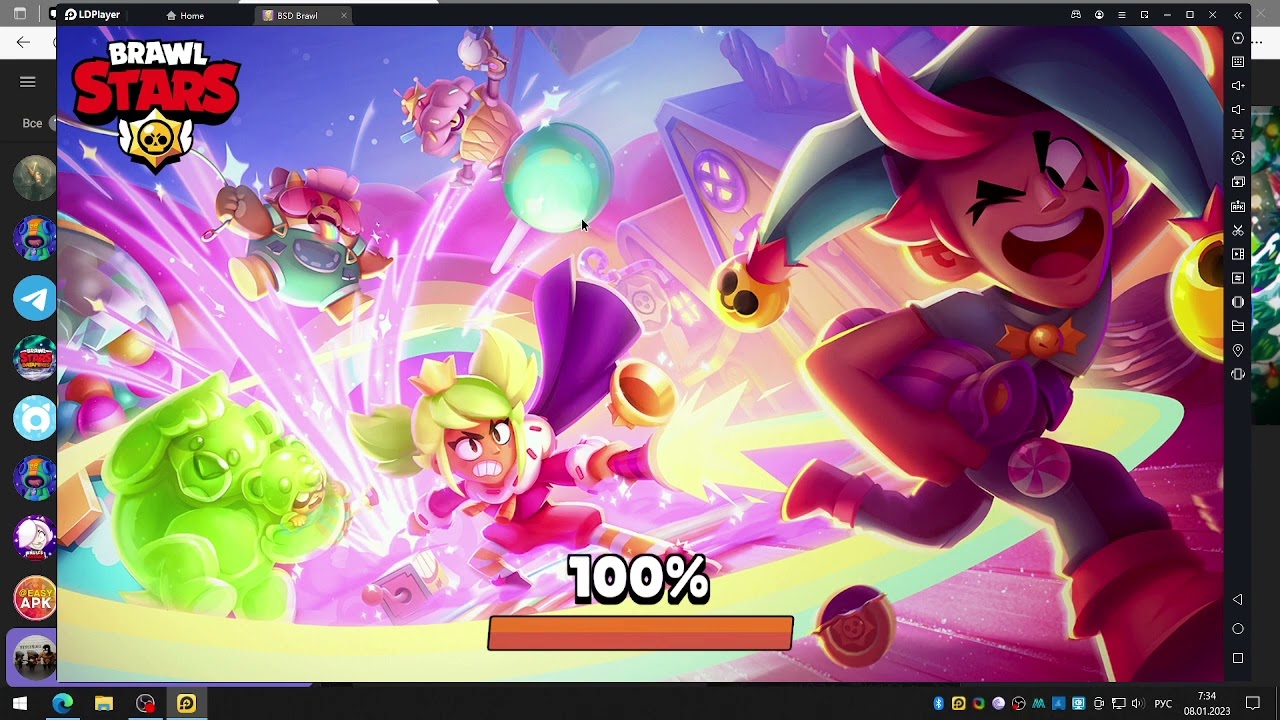1280x720 pixels.
Task: Open the user account icon in title bar
Action: [1099, 15]
